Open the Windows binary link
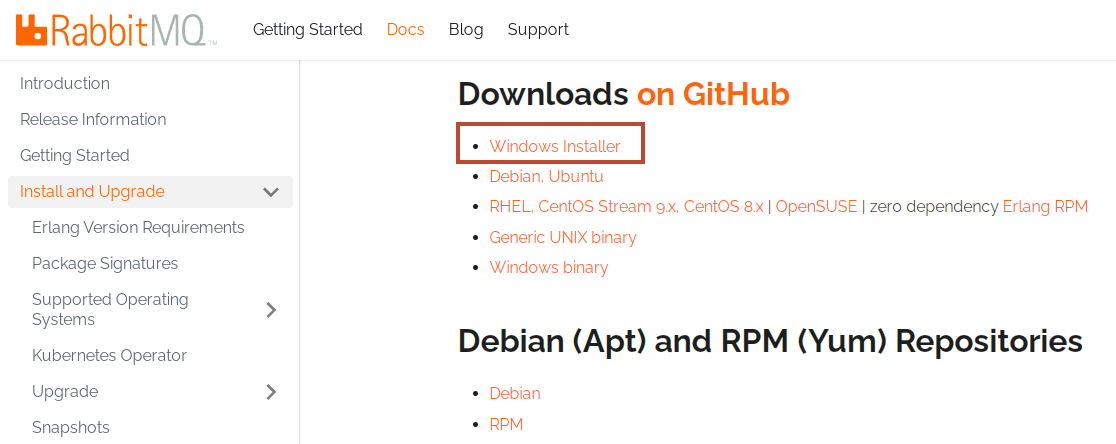 coord(549,268)
